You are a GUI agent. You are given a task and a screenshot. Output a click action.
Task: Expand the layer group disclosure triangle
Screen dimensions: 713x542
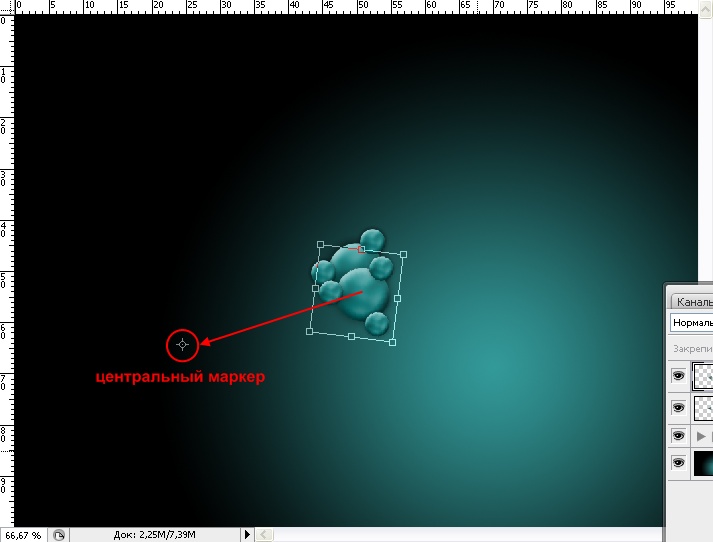[x=701, y=437]
